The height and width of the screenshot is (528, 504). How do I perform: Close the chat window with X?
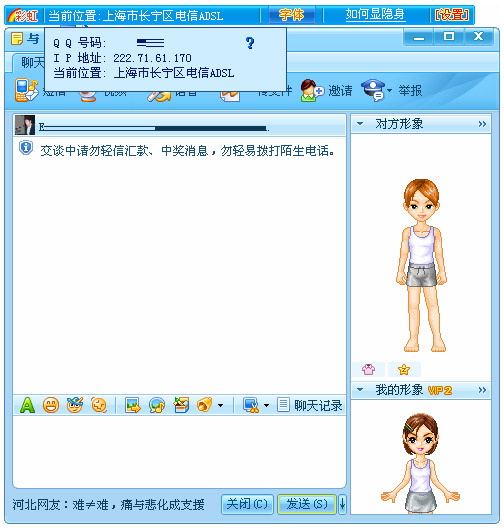(478, 37)
